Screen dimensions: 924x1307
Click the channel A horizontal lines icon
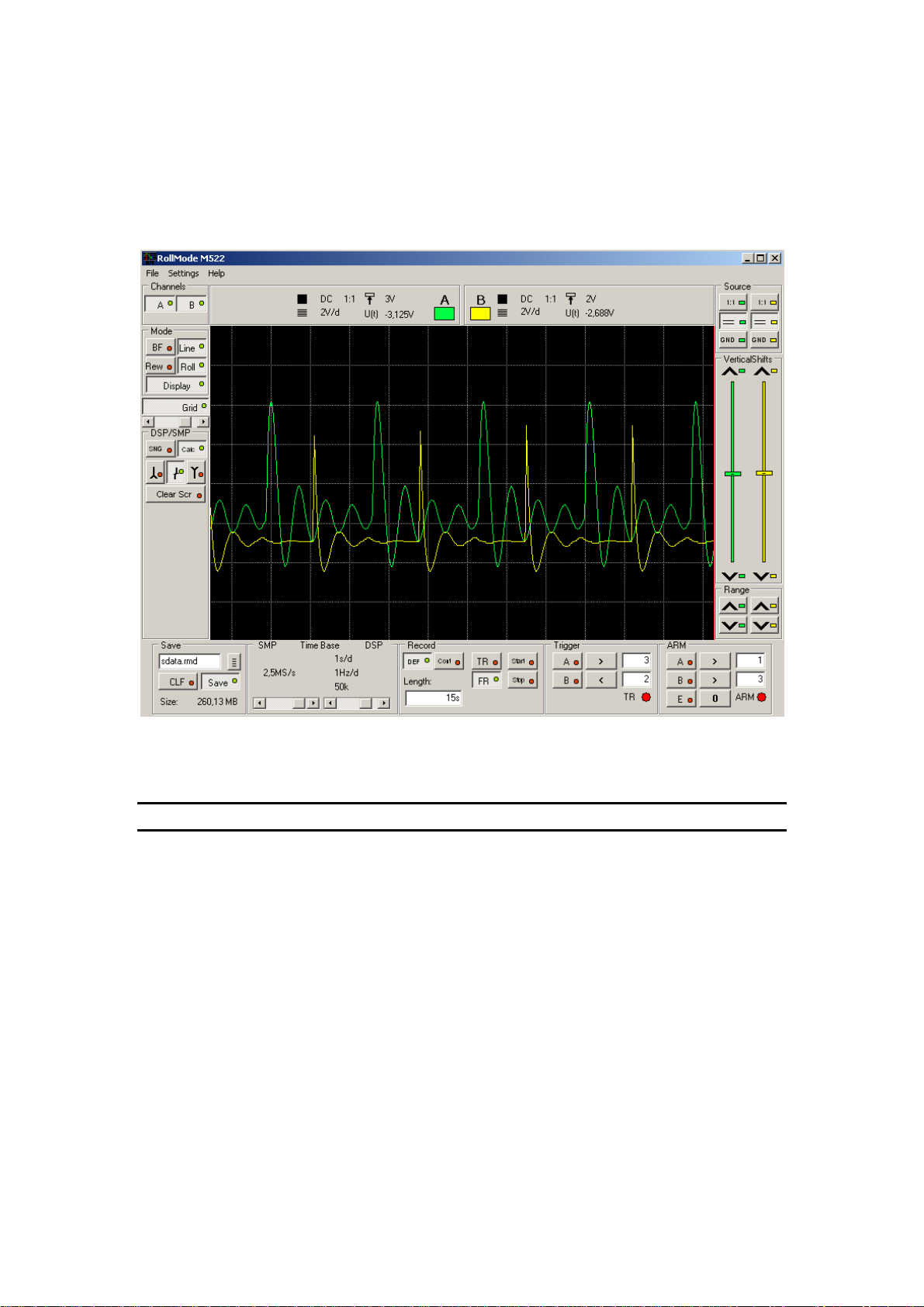[x=303, y=313]
